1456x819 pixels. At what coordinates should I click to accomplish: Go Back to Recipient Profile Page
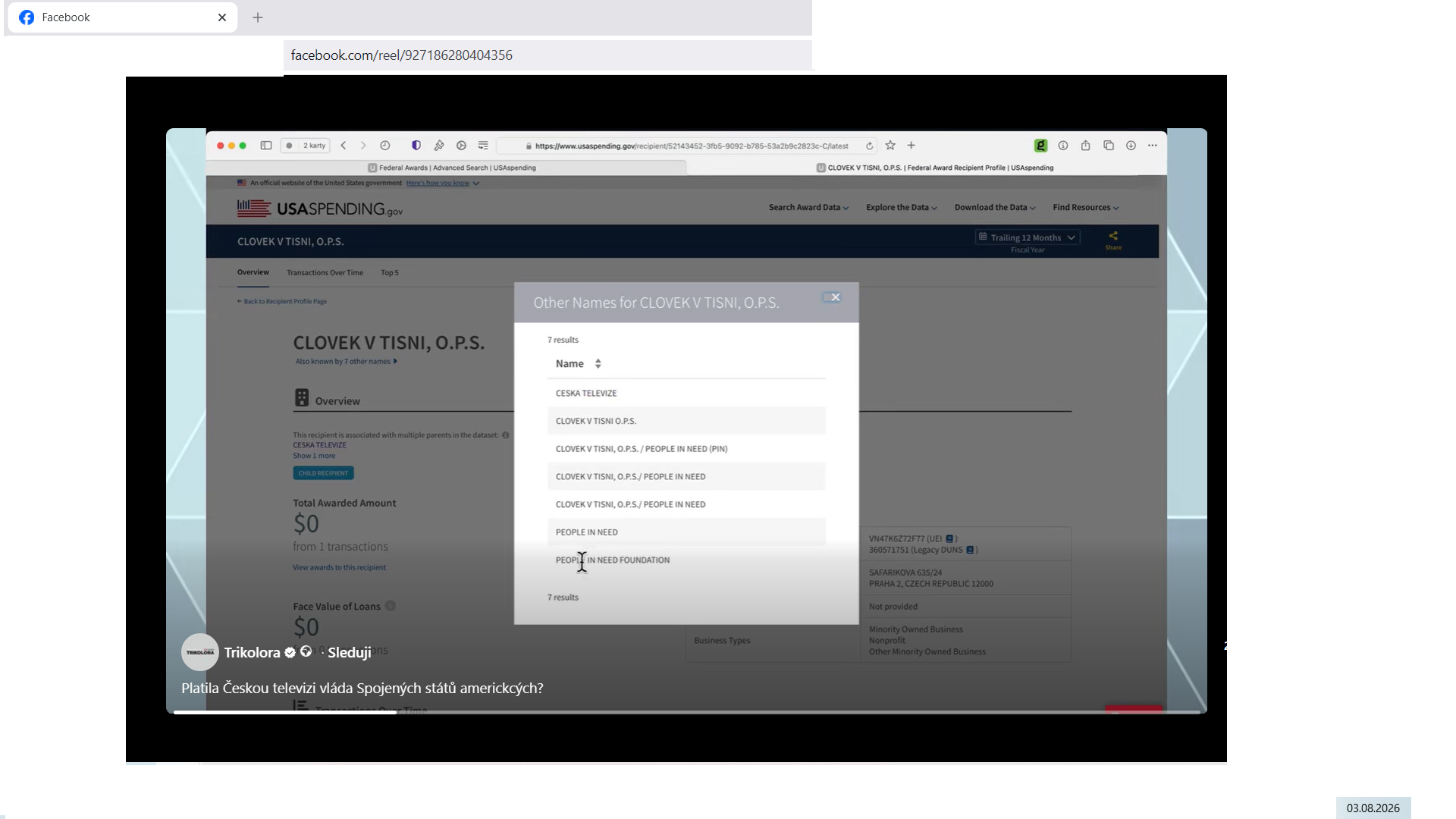click(x=282, y=302)
